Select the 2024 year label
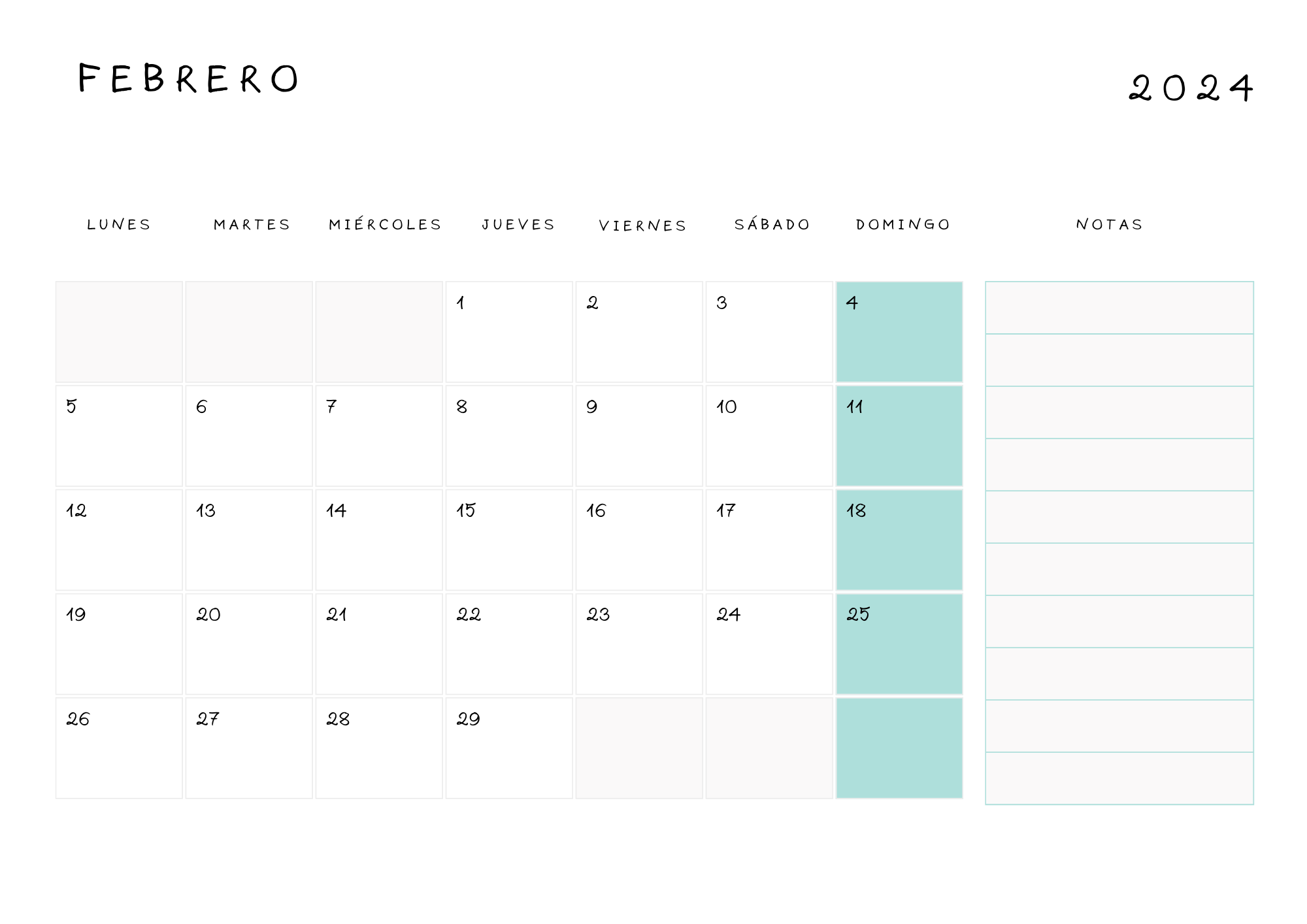Screen dimensions: 1307x924 pos(1191,88)
